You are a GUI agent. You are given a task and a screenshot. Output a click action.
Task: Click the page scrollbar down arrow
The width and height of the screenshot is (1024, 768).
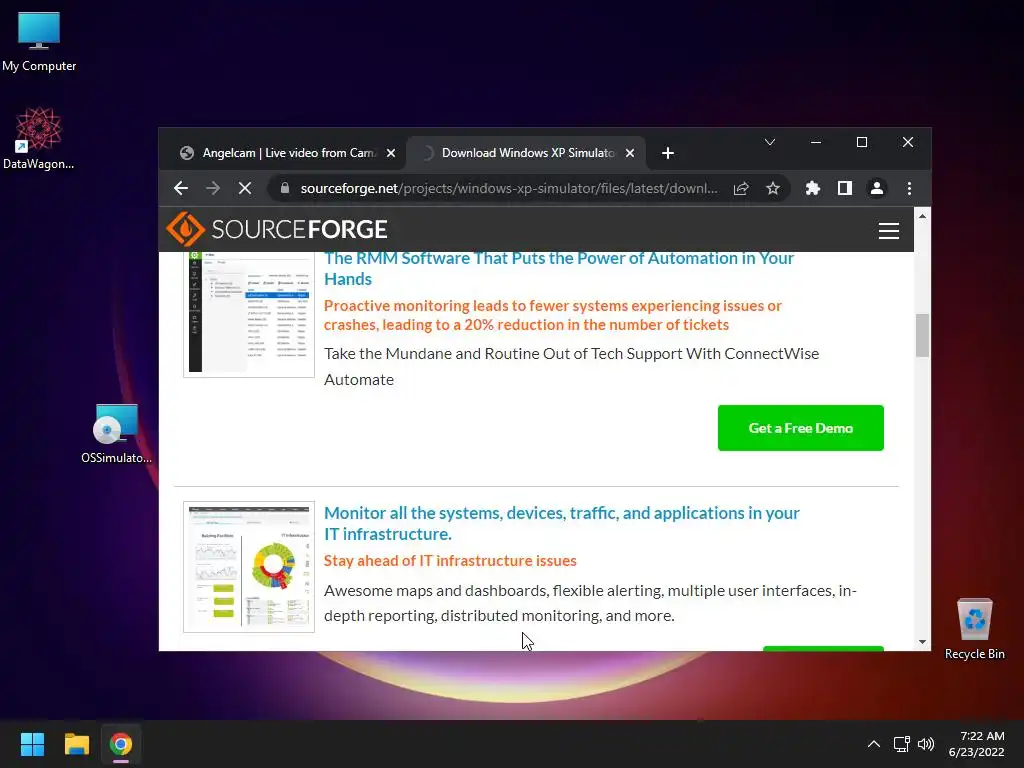pos(922,642)
